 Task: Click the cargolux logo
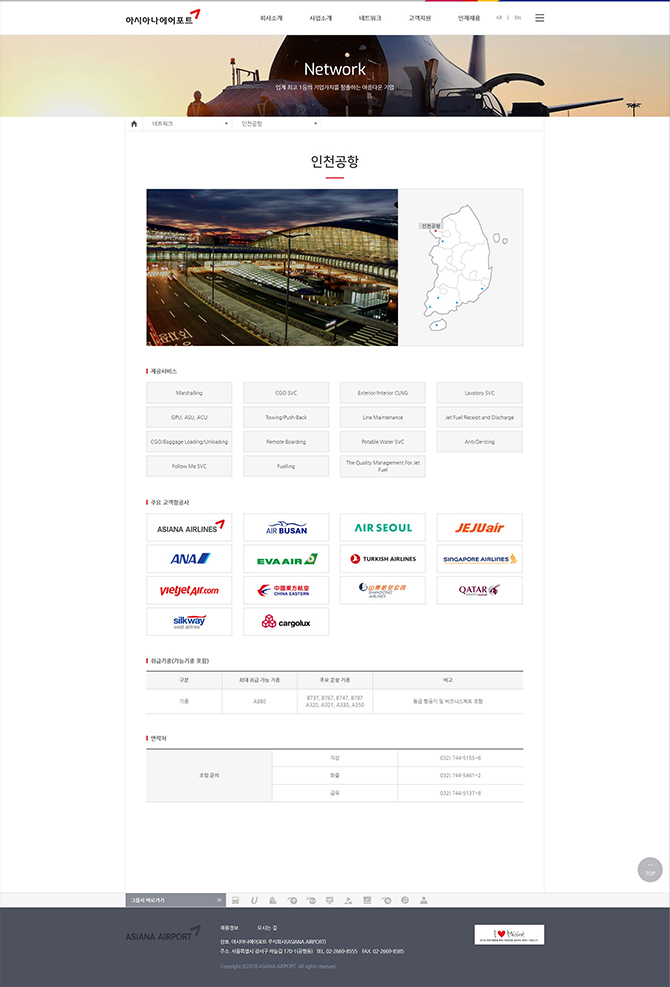tap(286, 622)
